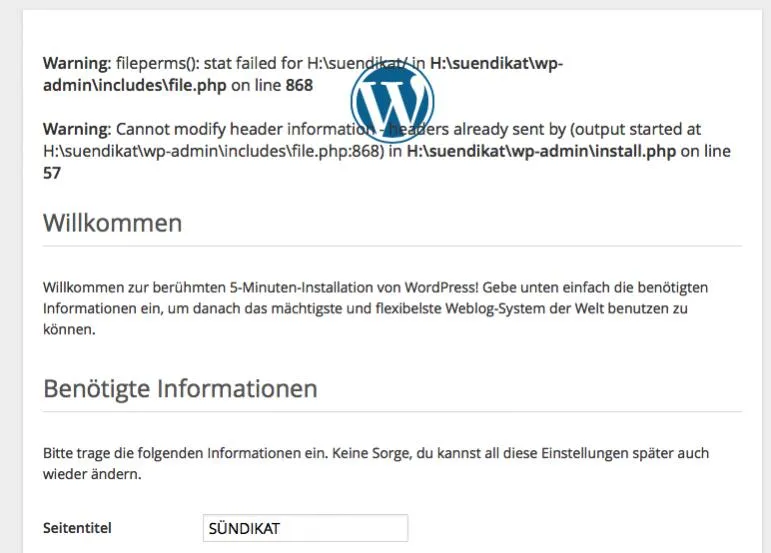
Task: Click the 'Bitte trage die folgenden Informationen' paragraph
Action: [376, 463]
